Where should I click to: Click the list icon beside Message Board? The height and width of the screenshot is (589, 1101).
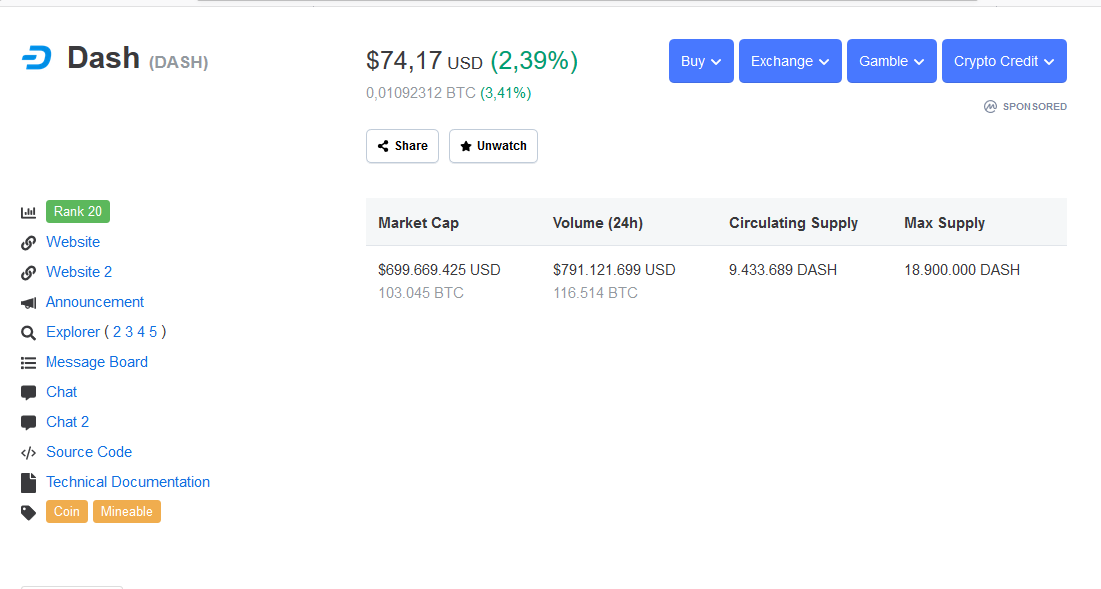tap(28, 363)
